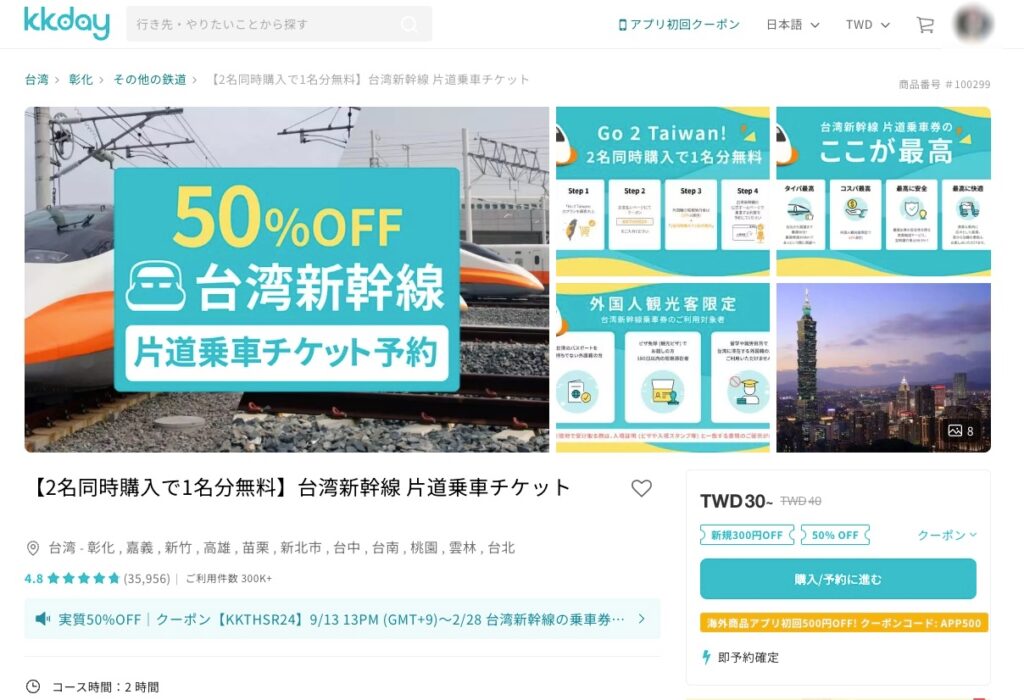Screen dimensions: 1024x700
Task: Open the user profile avatar
Action: [974, 24]
